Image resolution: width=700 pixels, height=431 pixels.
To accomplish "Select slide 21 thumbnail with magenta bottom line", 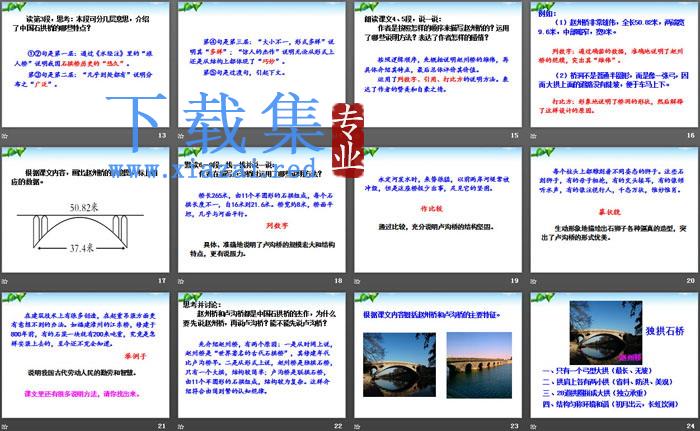I will (85, 356).
